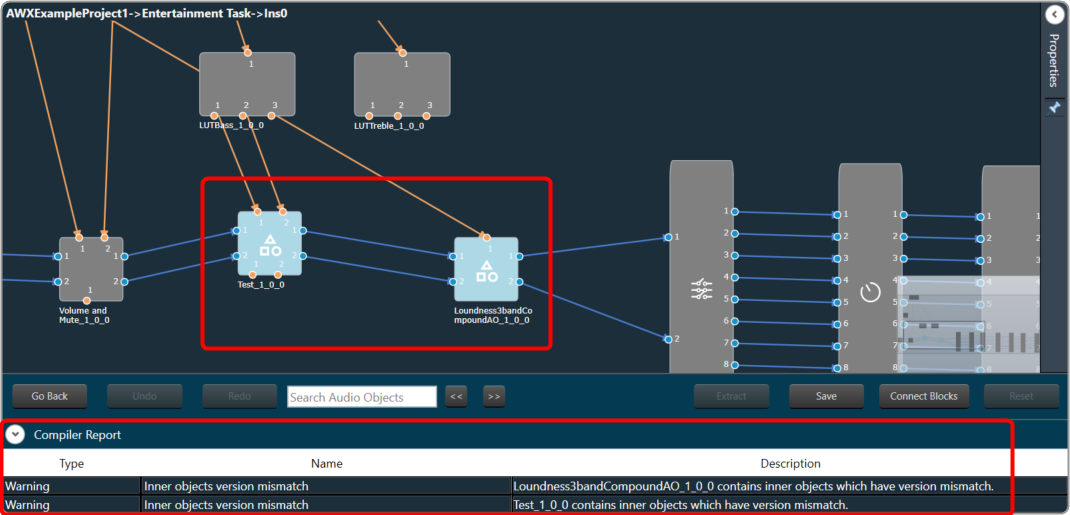Select the Test_1_0_0 compound block
Viewport: 1070px width, 515px height.
[x=270, y=243]
